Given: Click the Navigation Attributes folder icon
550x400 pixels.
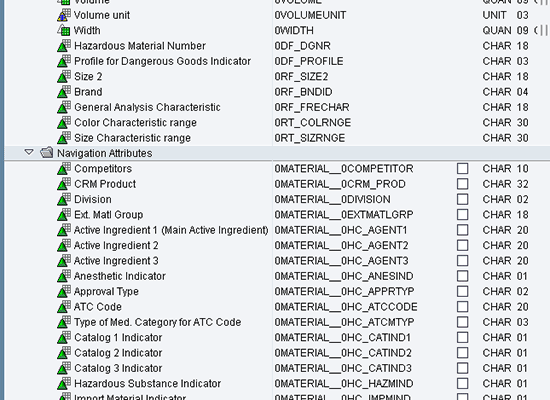Looking at the screenshot, I should 46,153.
